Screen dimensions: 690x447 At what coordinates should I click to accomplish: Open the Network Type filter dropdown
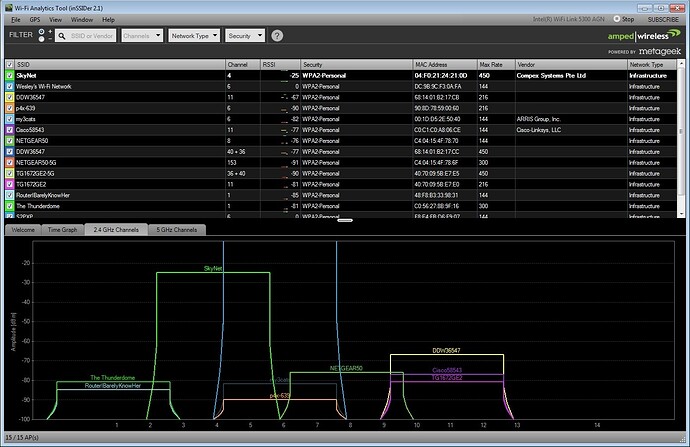tap(194, 36)
